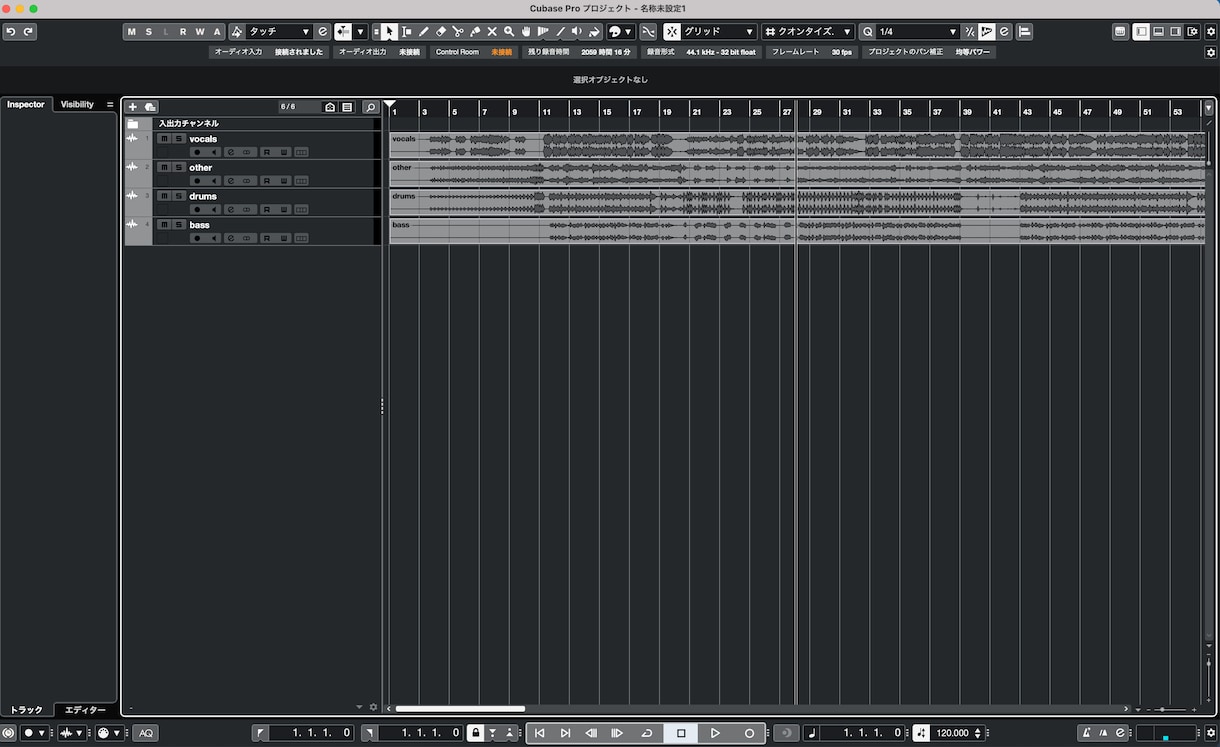Adjust the vertical zoom slider
This screenshot has width=1220, height=747.
pyautogui.click(x=1209, y=676)
